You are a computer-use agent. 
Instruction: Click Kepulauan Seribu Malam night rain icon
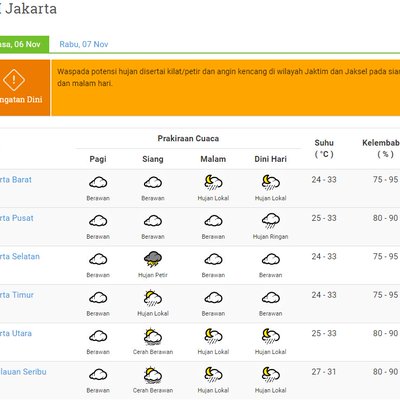[213, 374]
